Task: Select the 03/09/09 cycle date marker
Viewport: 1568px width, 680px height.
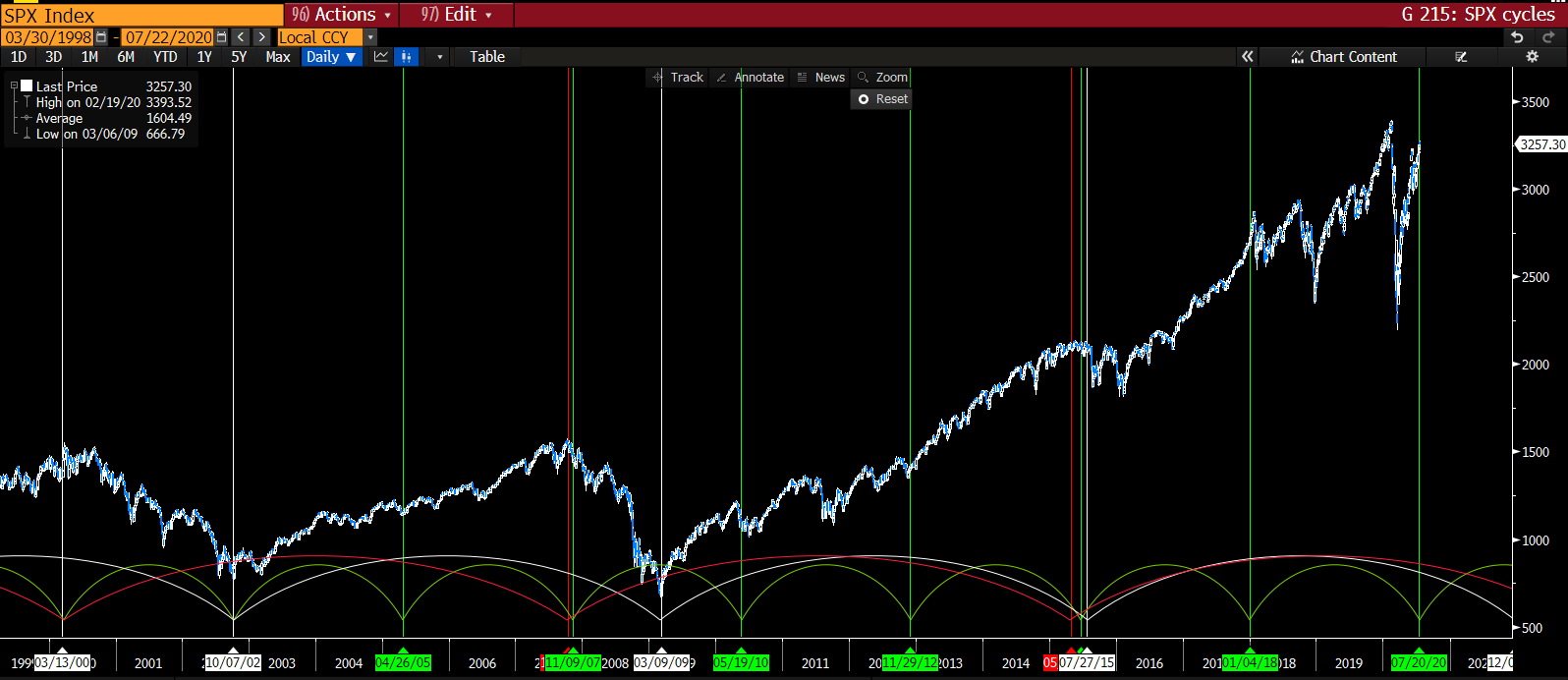Action: tap(662, 663)
